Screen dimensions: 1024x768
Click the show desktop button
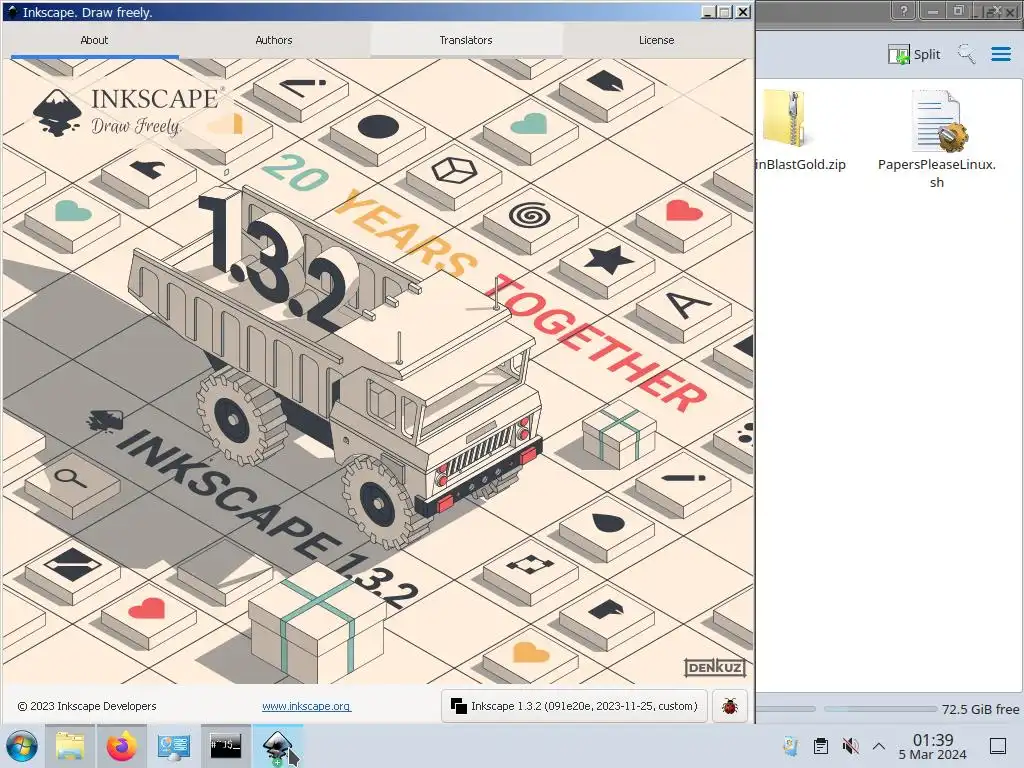(x=998, y=746)
